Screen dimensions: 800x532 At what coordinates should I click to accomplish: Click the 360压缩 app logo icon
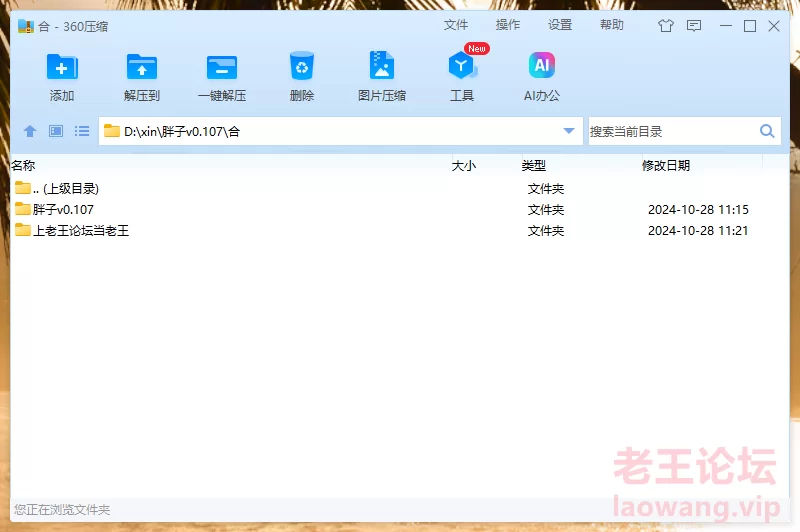tap(26, 26)
